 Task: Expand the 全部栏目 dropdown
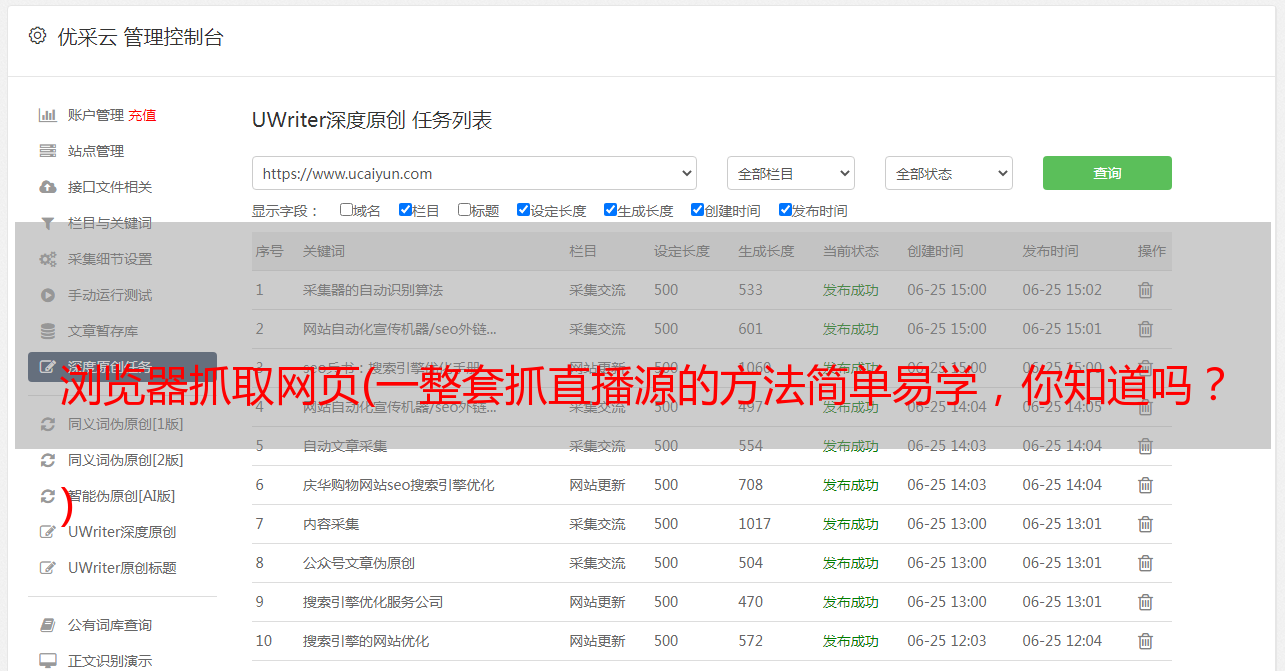pyautogui.click(x=790, y=173)
